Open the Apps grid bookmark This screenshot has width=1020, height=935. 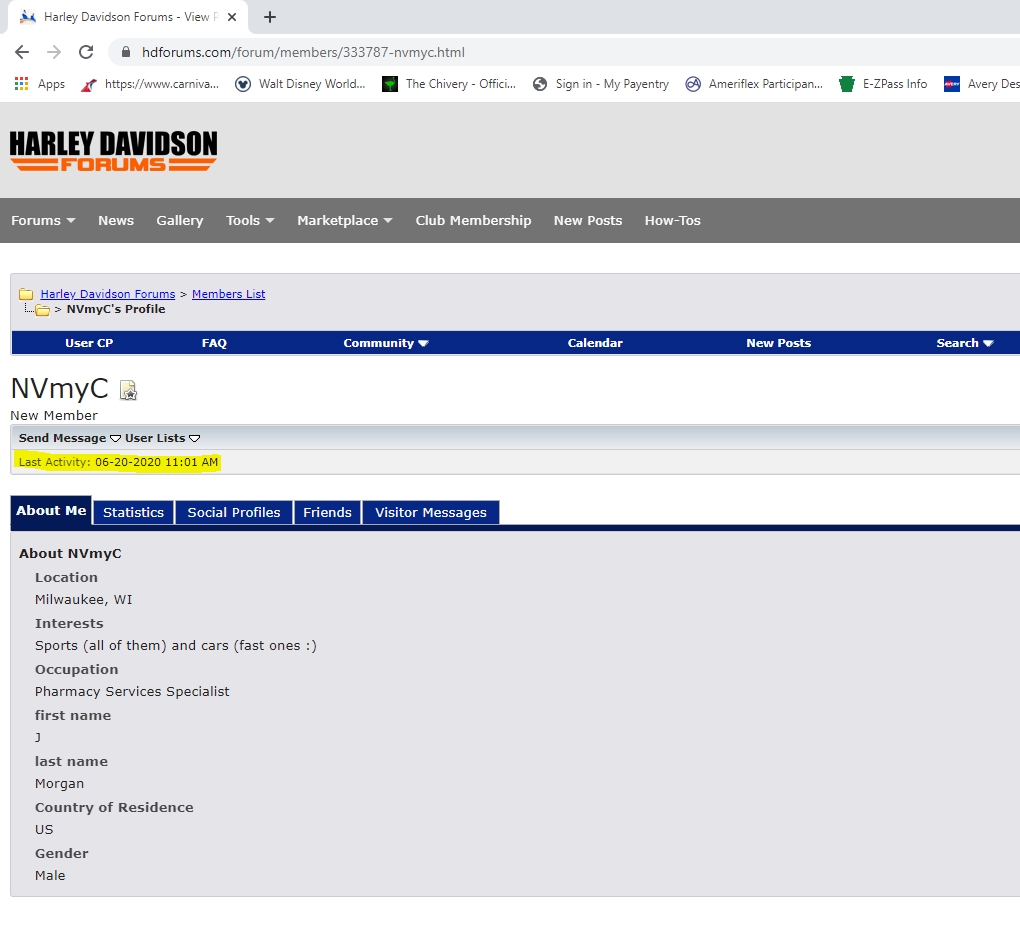(40, 84)
